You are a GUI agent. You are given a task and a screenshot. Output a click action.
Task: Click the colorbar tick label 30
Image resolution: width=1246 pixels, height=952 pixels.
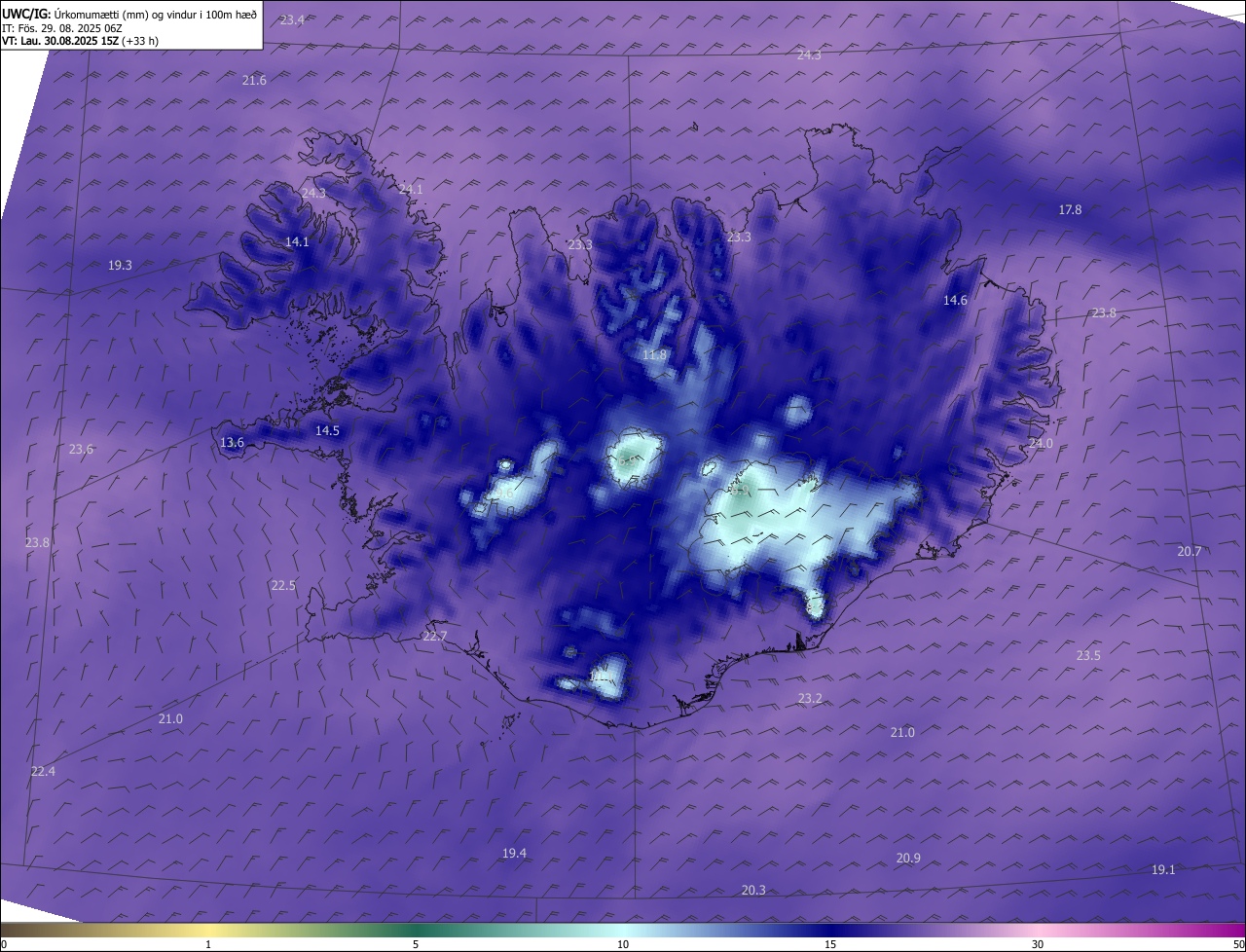[1038, 944]
